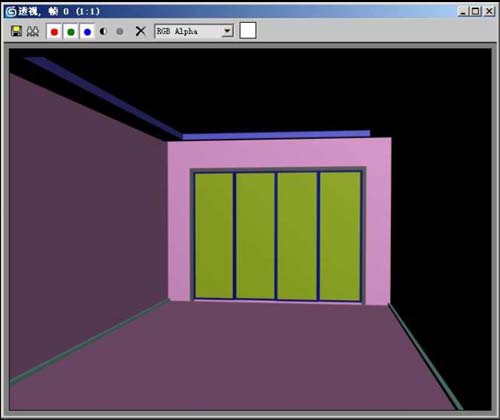500x420 pixels.
Task: Click the Save Bitmap floppy disk icon
Action: tap(16, 31)
